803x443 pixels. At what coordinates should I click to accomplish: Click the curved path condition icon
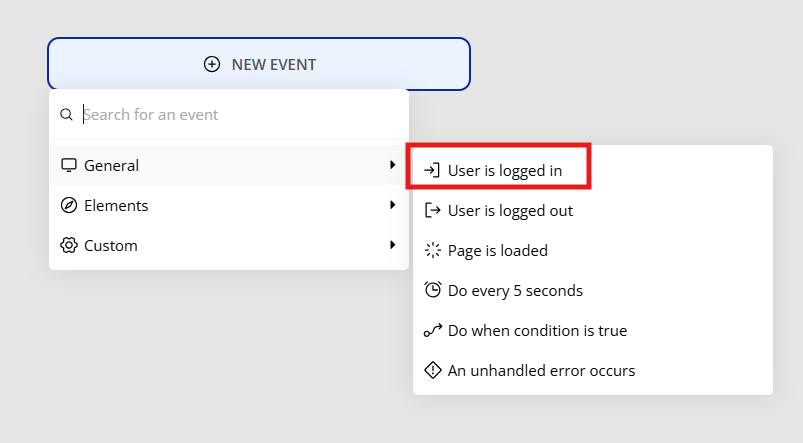[x=432, y=330]
